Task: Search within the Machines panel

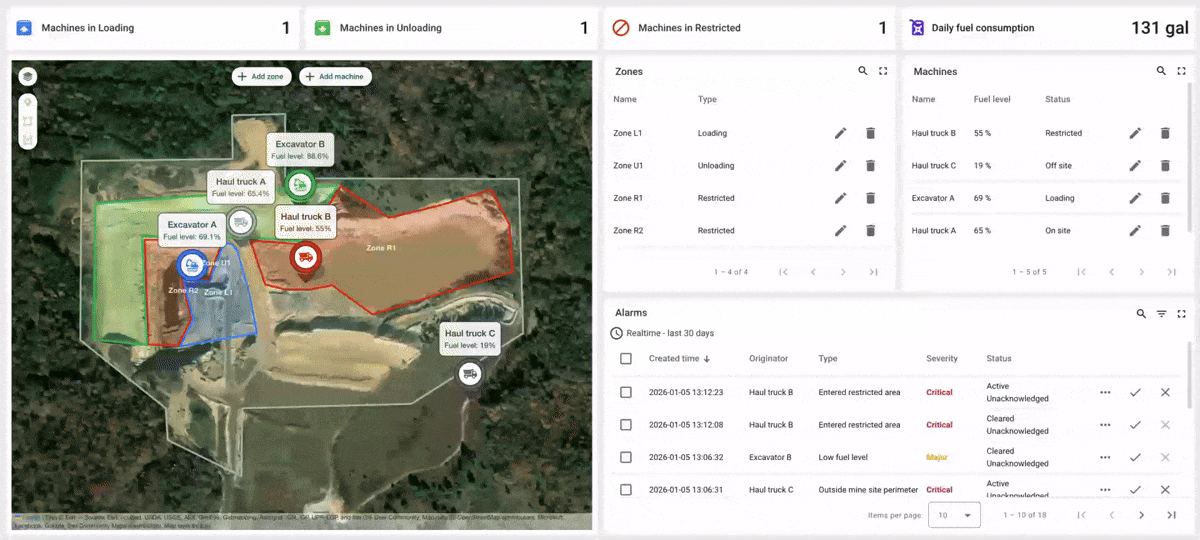Action: 1161,71
